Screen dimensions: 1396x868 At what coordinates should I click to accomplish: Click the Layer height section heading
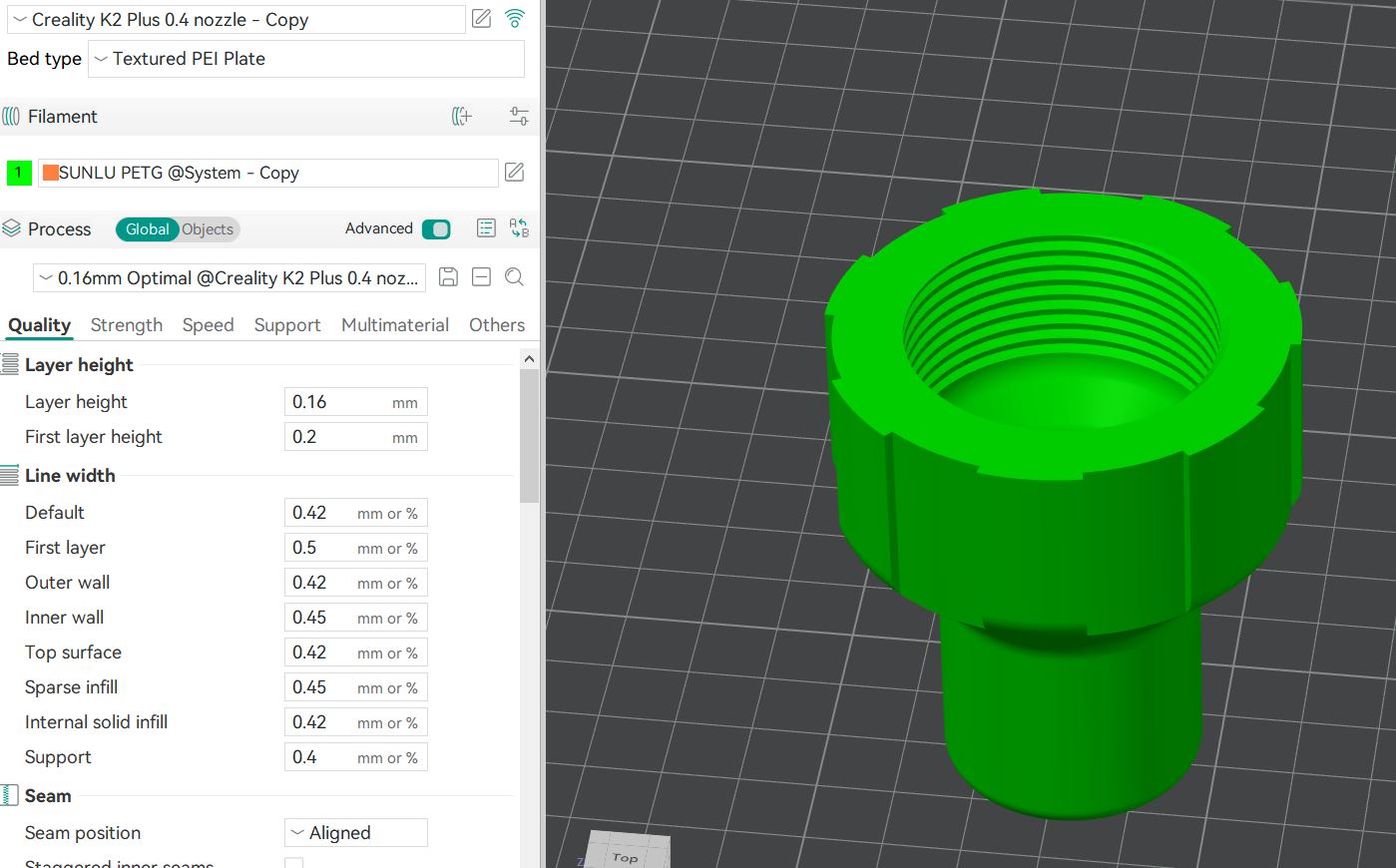79,365
